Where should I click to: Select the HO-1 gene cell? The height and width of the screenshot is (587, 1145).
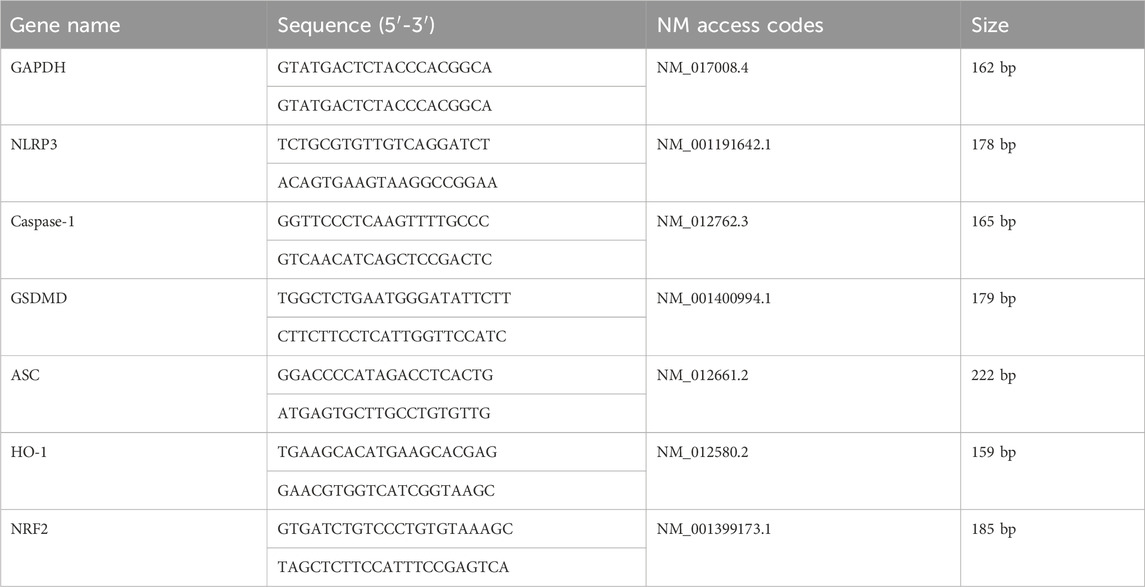(134, 471)
